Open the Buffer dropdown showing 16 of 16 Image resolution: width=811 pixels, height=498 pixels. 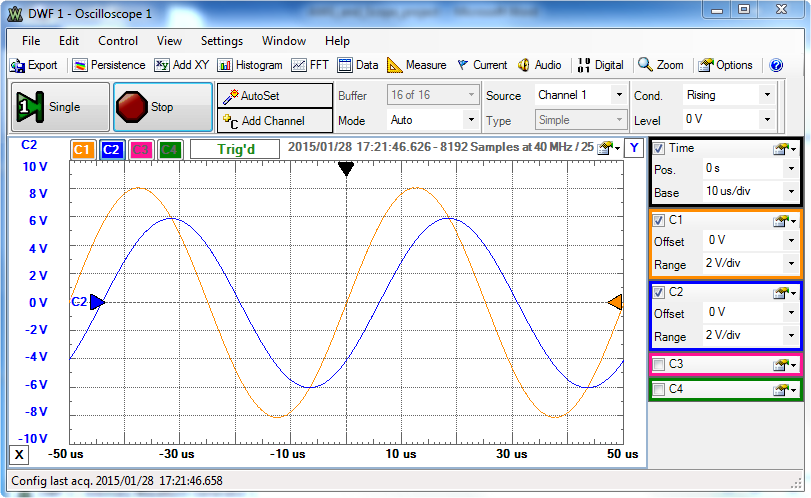point(432,95)
